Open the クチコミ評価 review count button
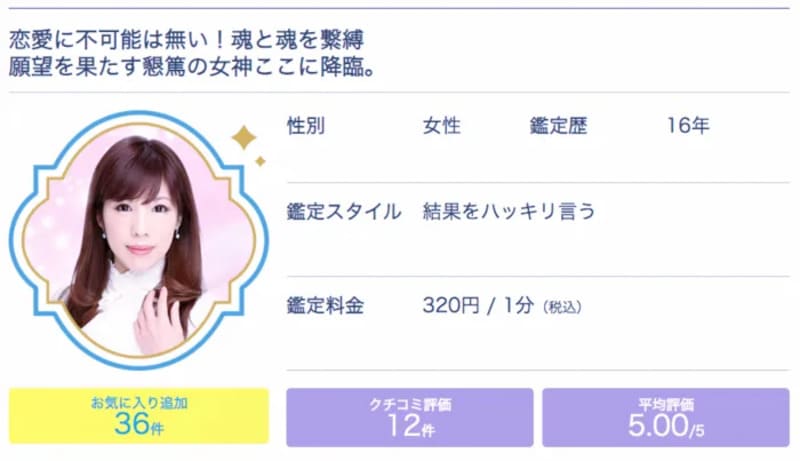The height and width of the screenshot is (461, 800). [410, 416]
